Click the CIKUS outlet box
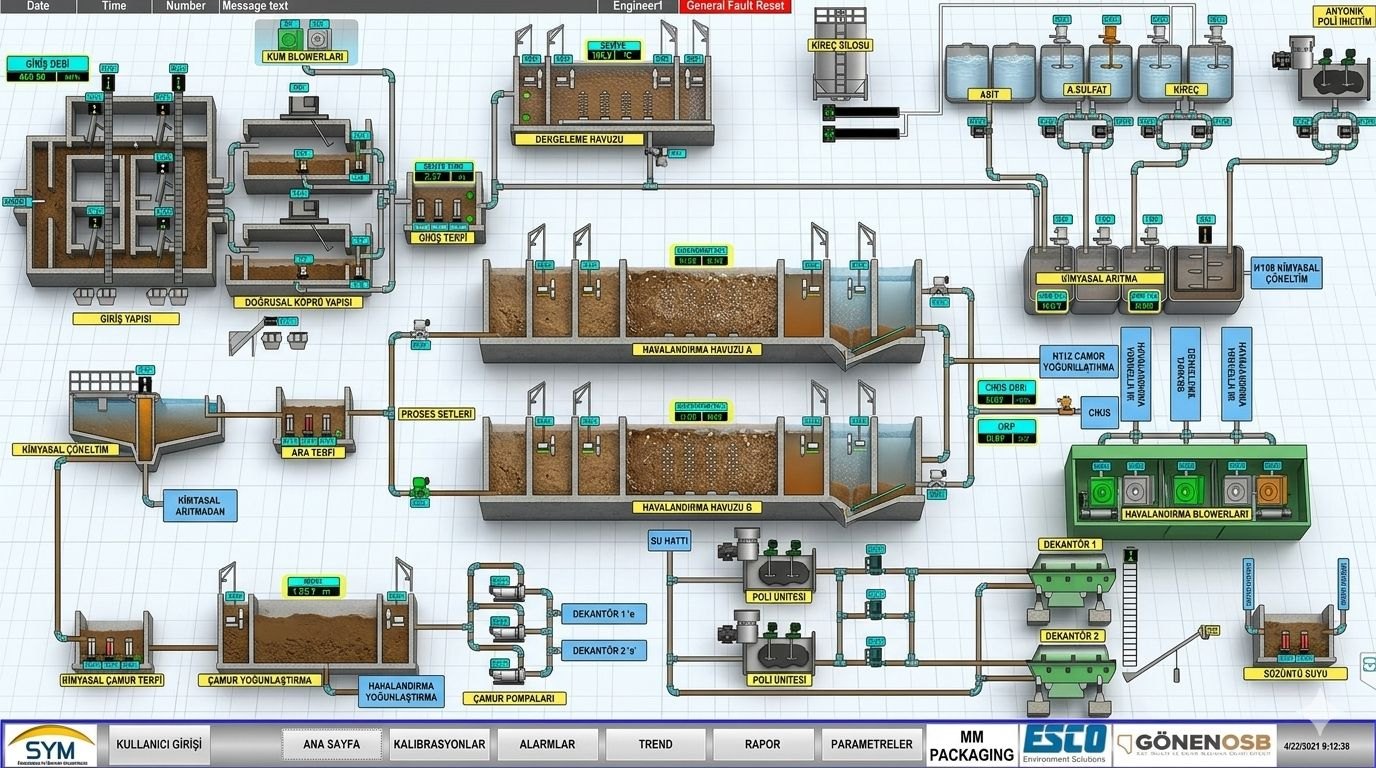Screen dimensions: 1376x768 1099,410
